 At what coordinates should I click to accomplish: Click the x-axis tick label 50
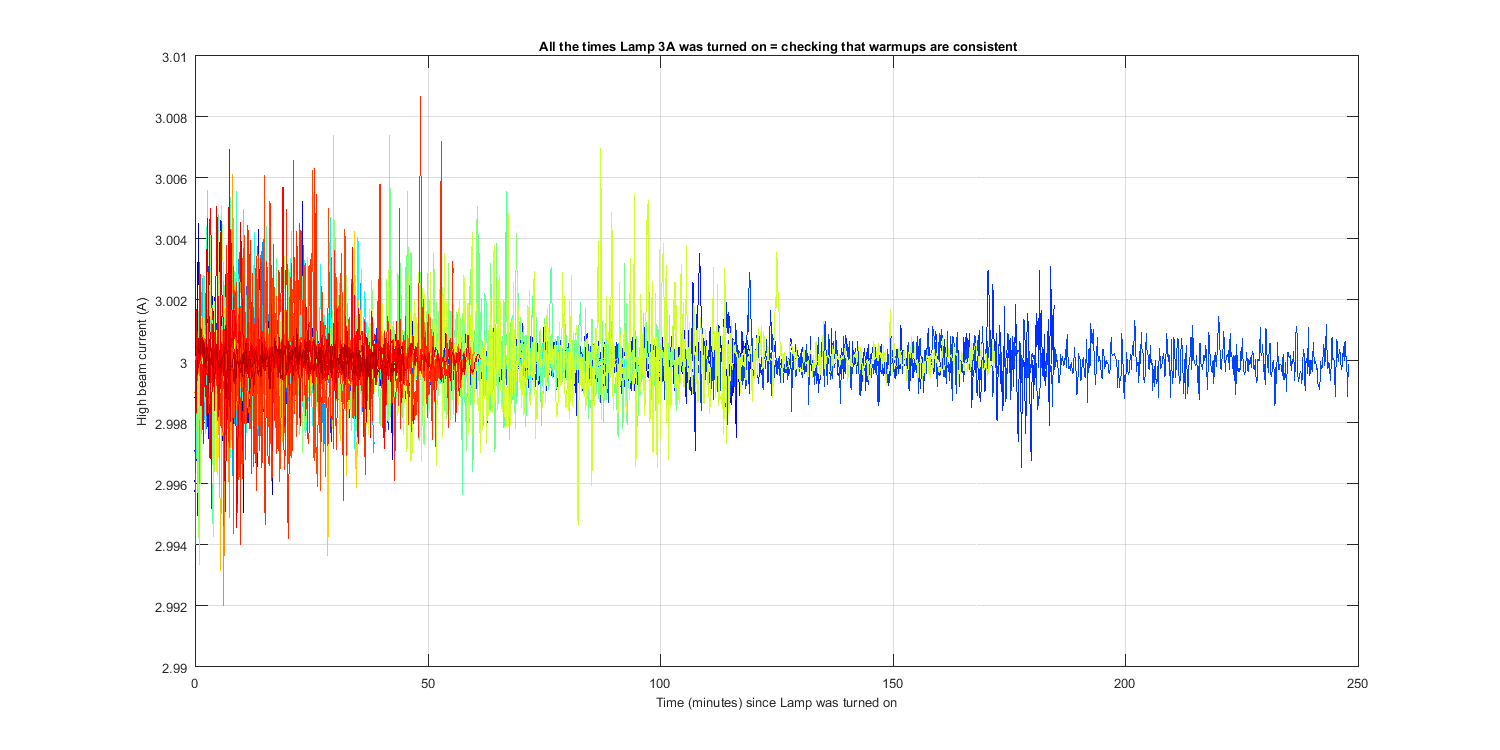(428, 684)
